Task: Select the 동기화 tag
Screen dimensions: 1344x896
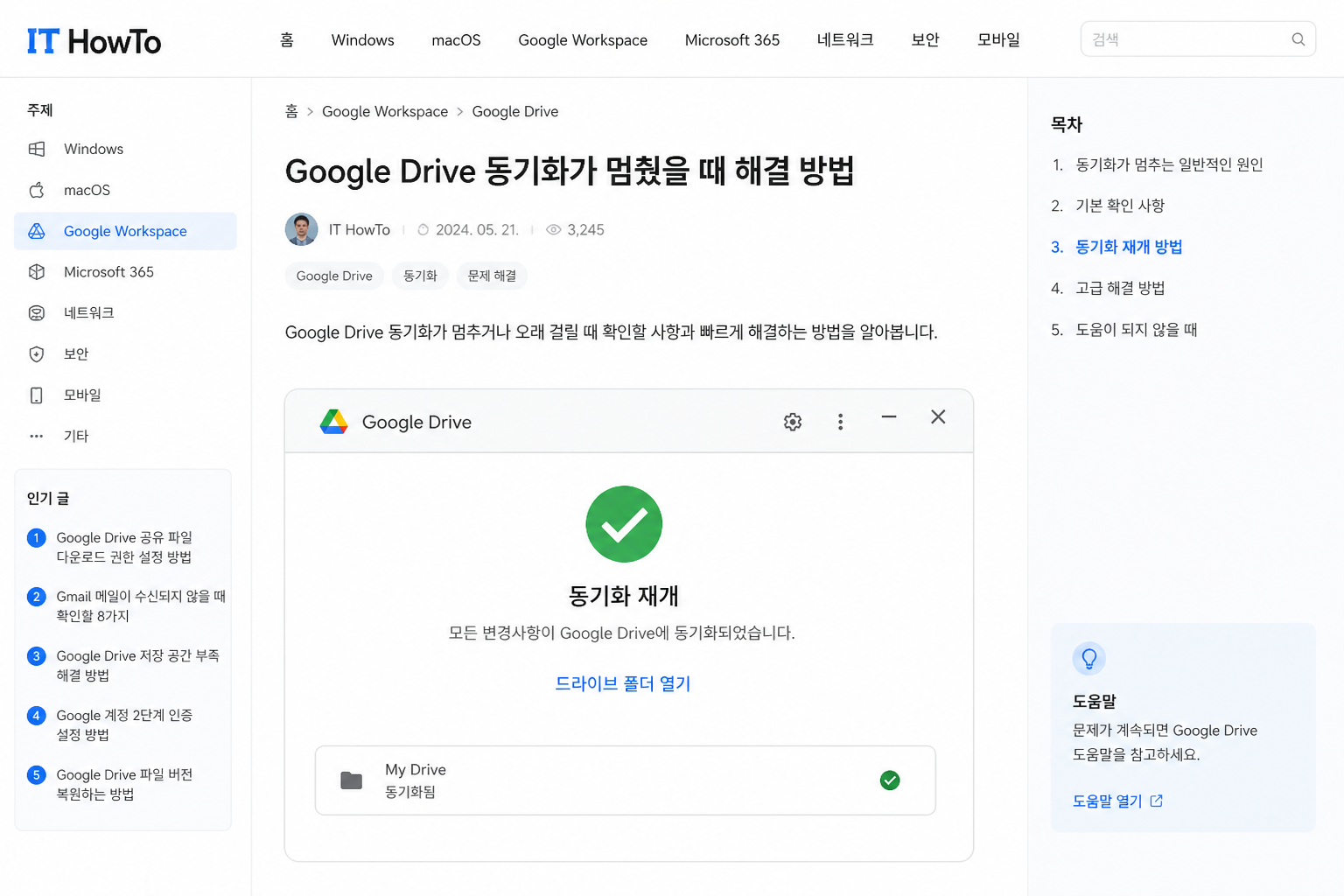Action: click(420, 276)
